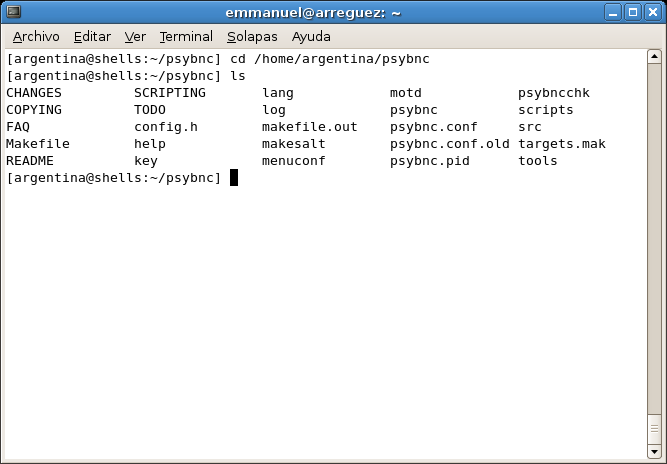This screenshot has width=667, height=464.
Task: Open the Ayuda menu
Action: 311,37
